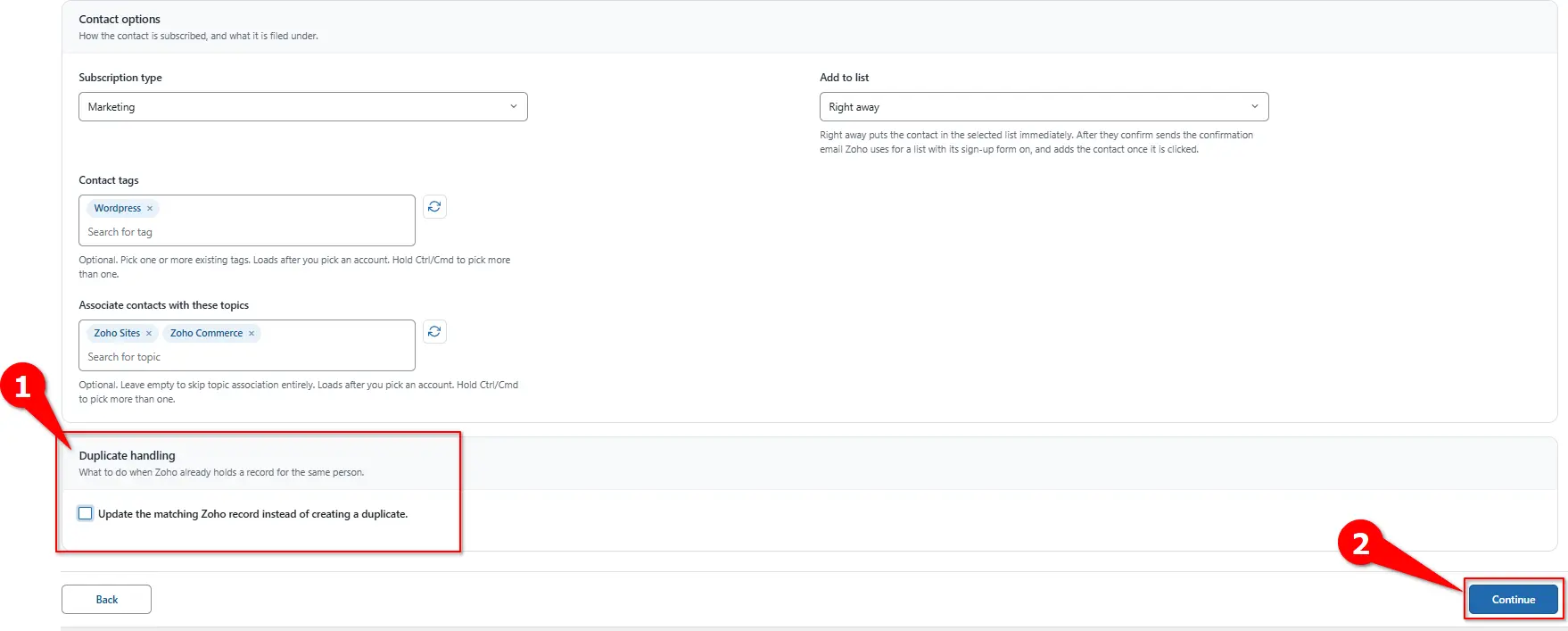Viewport: 1568px width, 631px height.
Task: Go back with the Back button
Action: click(x=106, y=600)
